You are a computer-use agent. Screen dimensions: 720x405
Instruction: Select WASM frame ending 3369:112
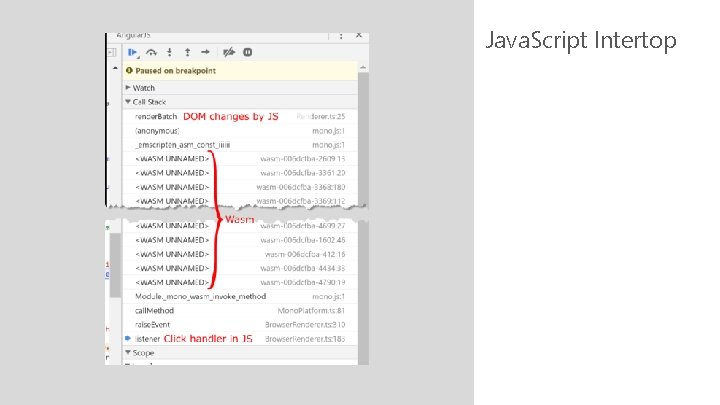pyautogui.click(x=240, y=201)
